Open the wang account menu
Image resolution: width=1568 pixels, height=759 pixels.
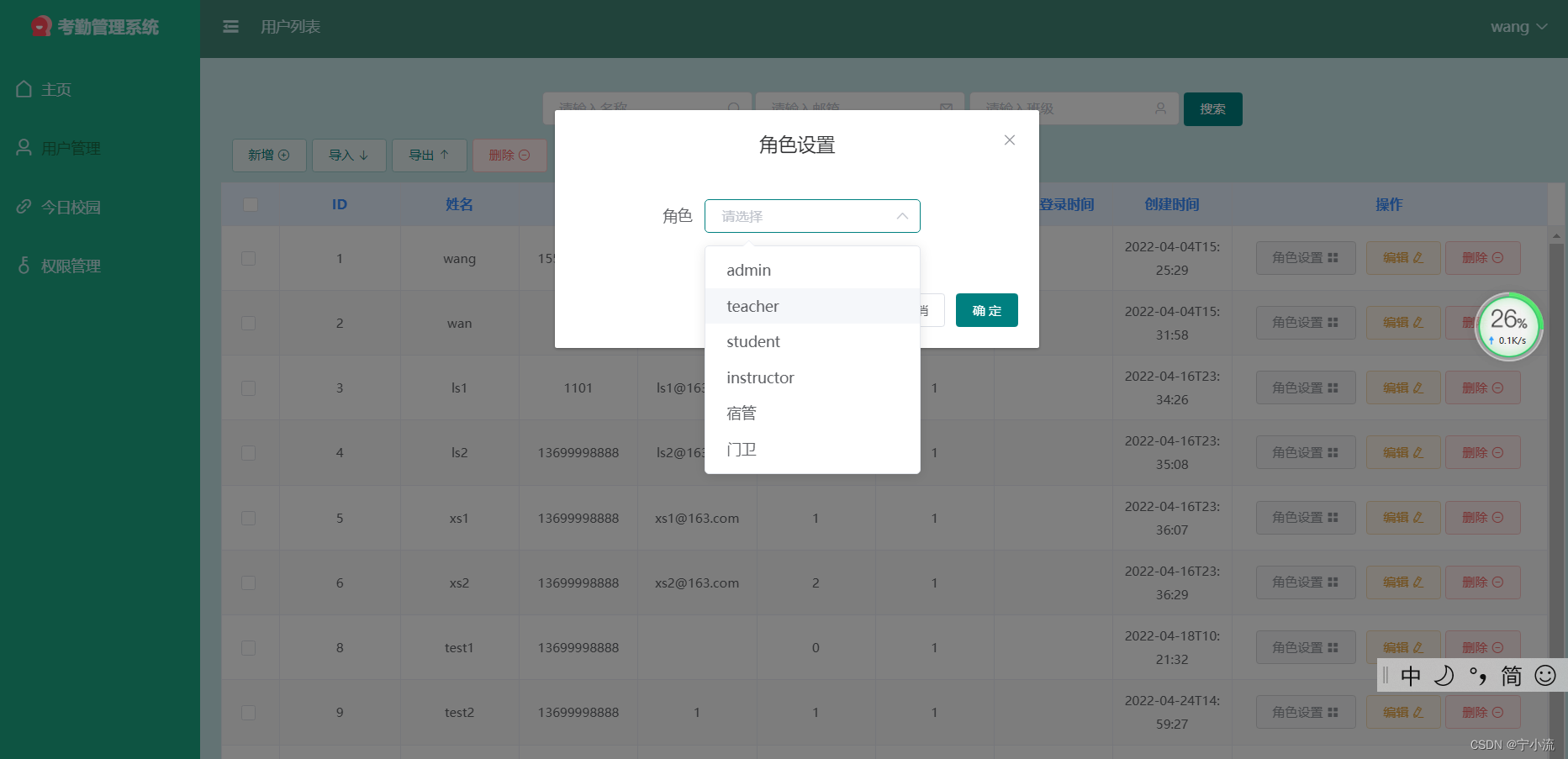[x=1518, y=26]
